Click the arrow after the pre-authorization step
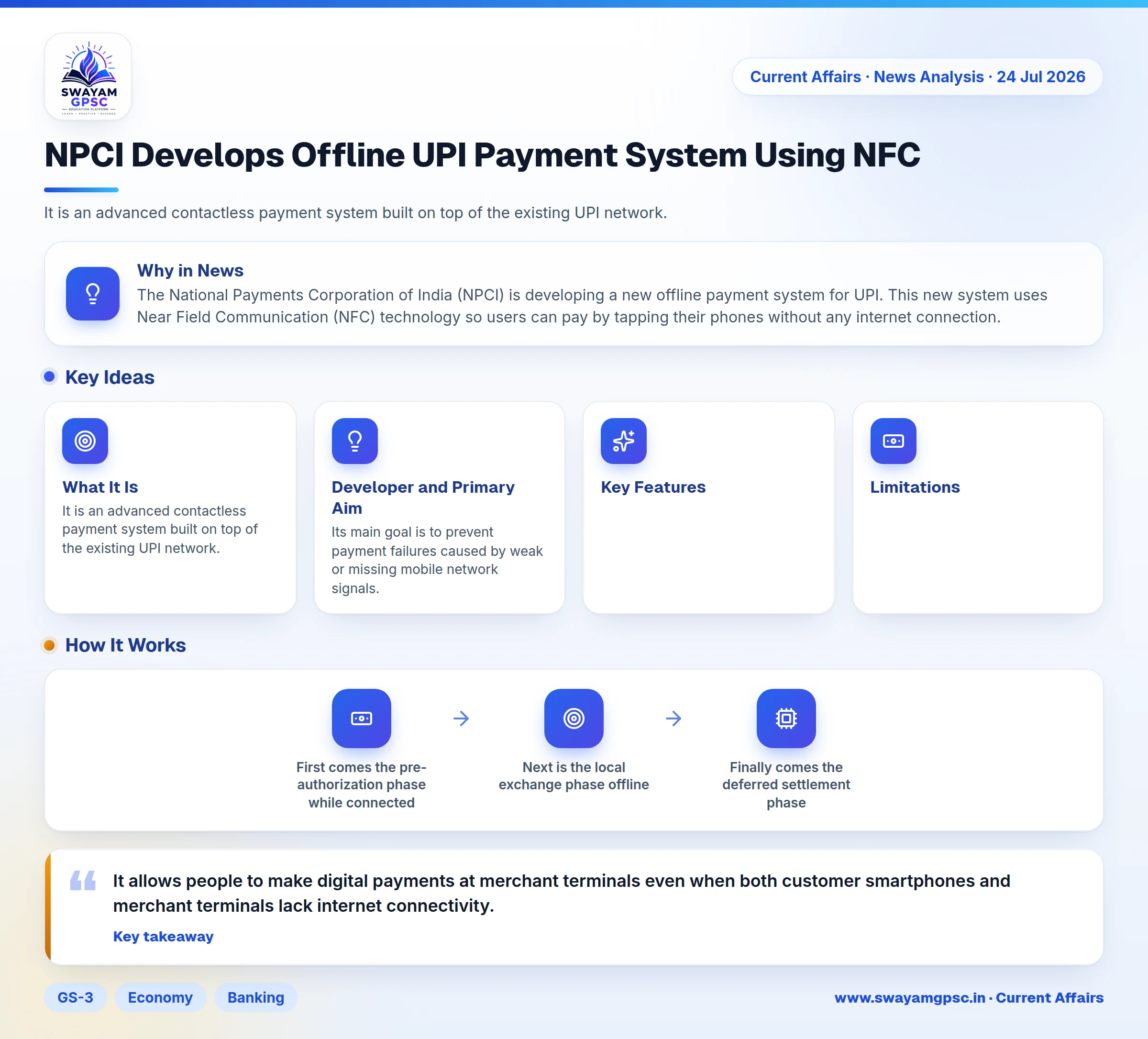1148x1039 pixels. [461, 718]
